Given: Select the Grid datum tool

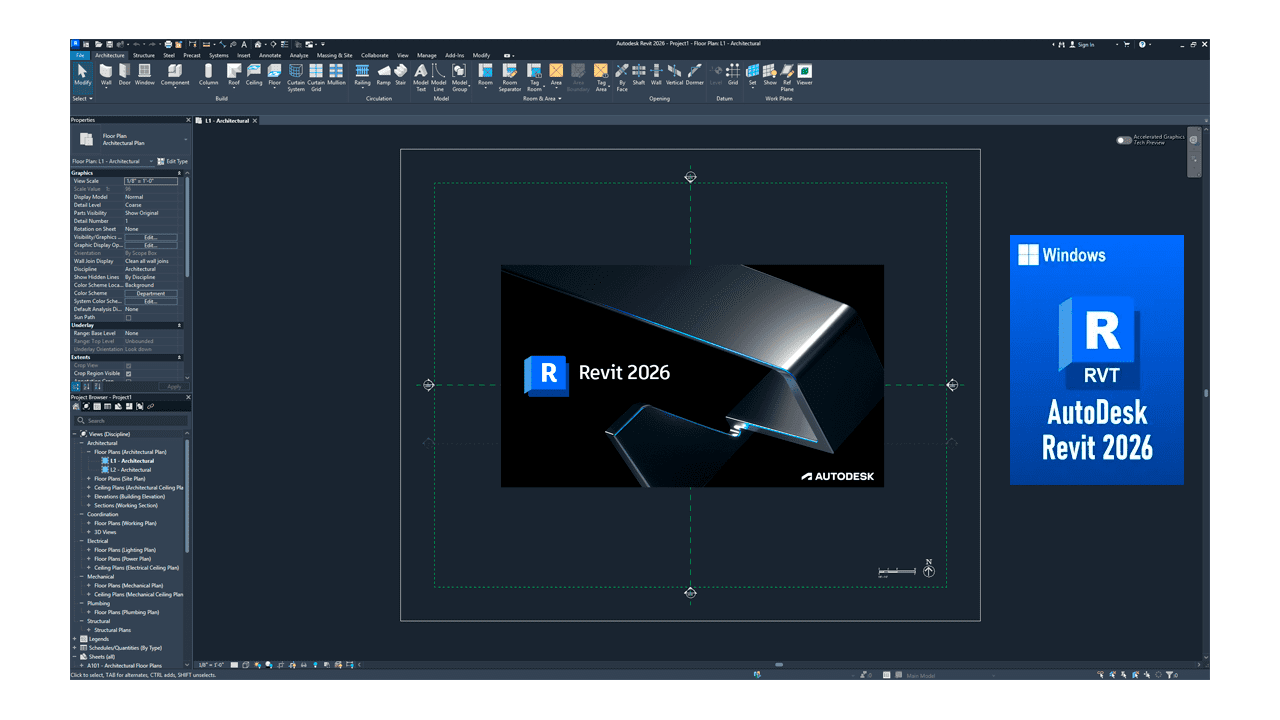Looking at the screenshot, I should click(x=733, y=74).
